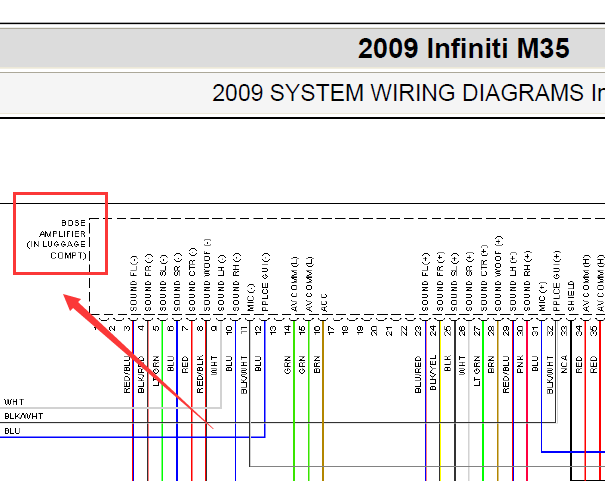Click the "BLK/WHT" label on the left horizontal wire

pos(24,416)
